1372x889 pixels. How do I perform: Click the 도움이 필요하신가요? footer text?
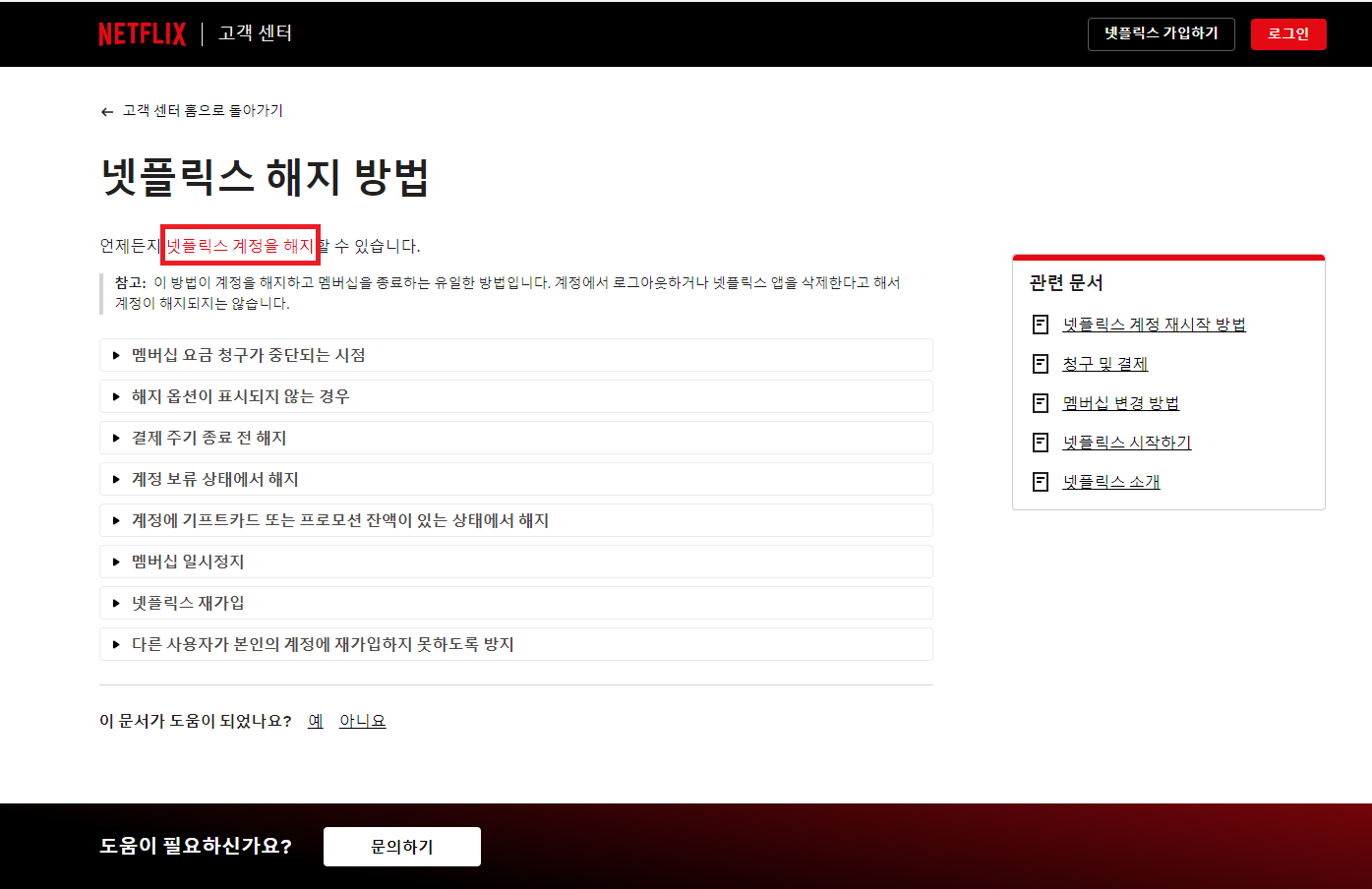coord(196,846)
